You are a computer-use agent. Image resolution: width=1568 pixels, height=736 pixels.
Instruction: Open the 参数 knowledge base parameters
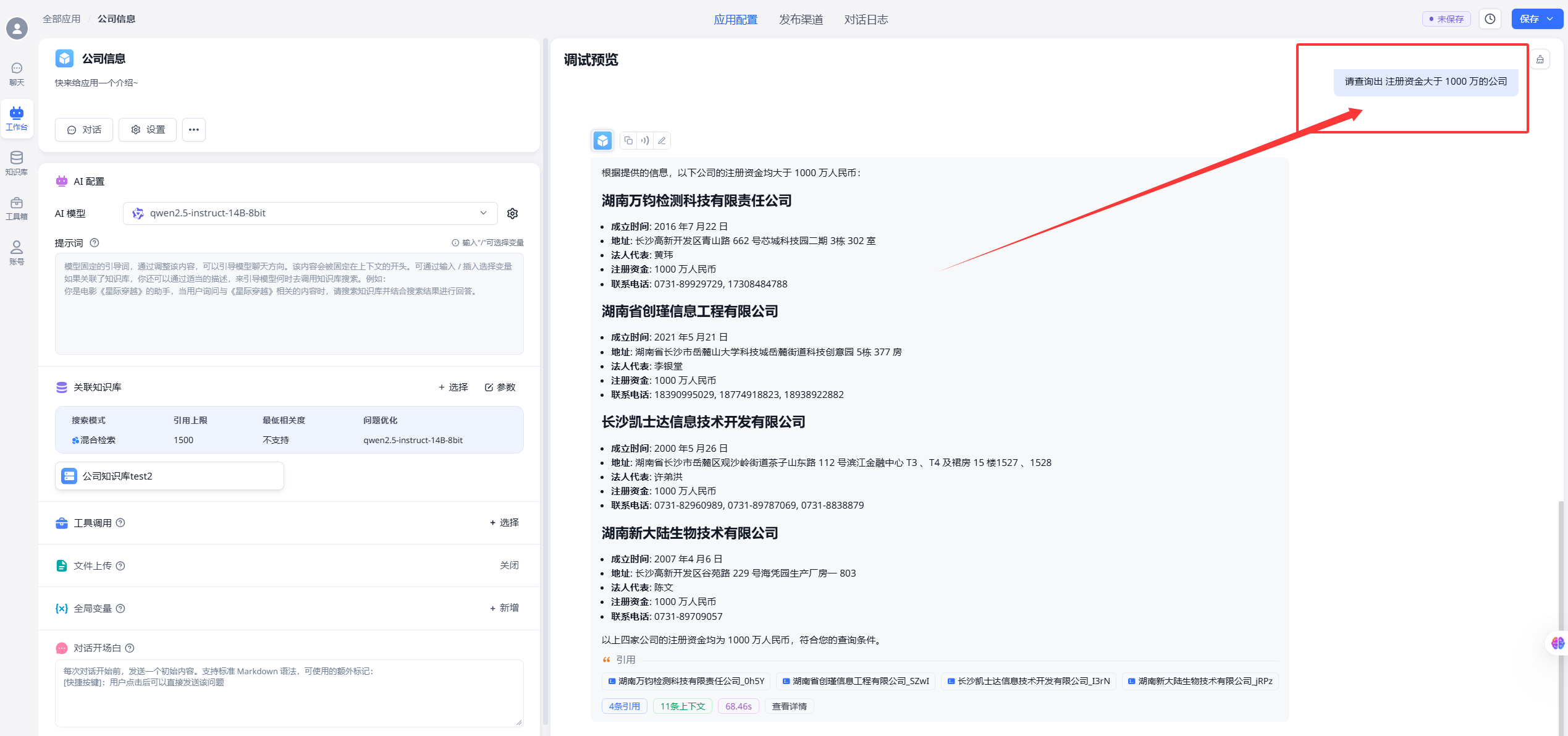point(500,387)
